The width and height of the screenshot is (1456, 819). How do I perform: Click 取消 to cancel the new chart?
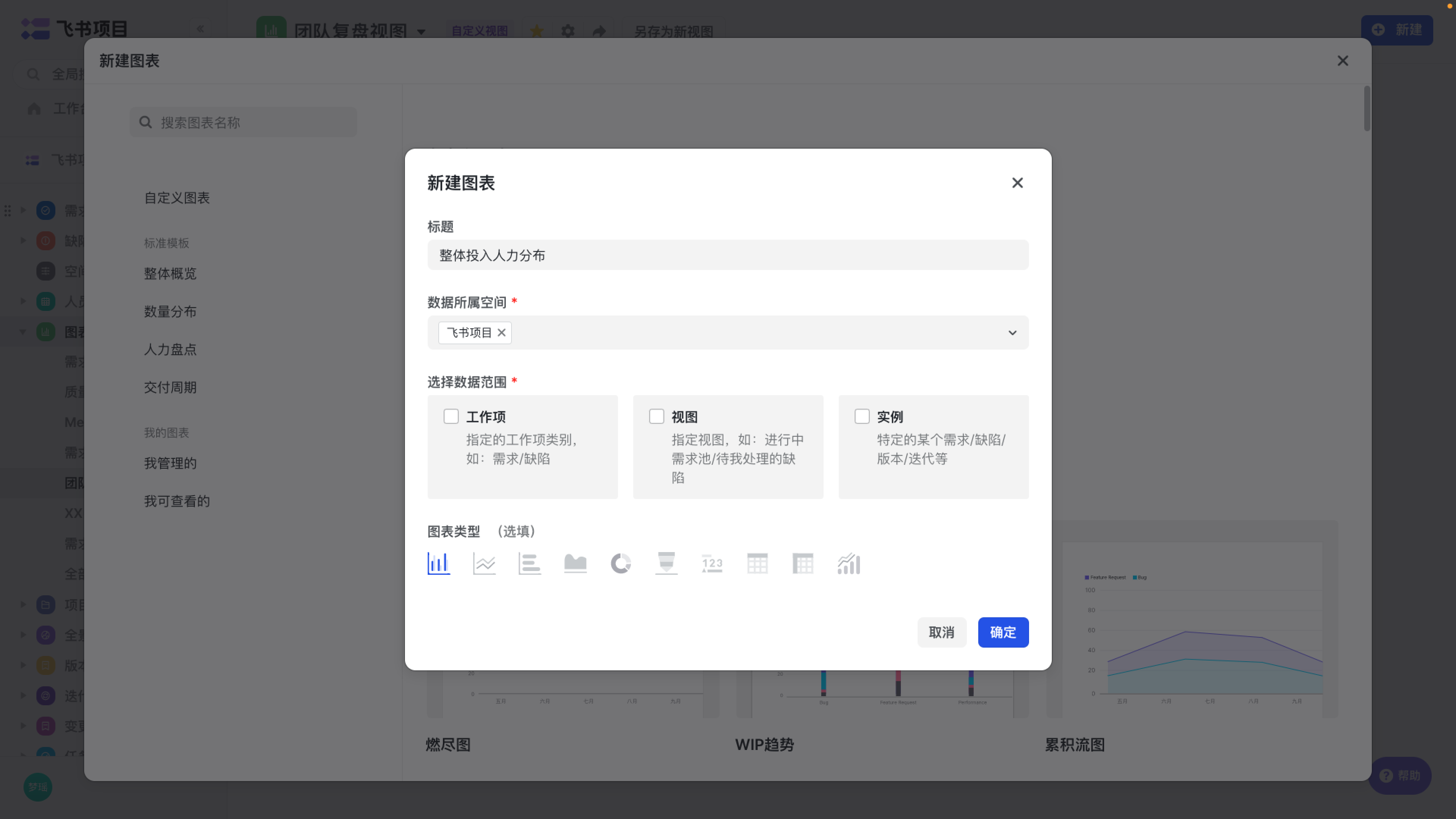[x=941, y=632]
